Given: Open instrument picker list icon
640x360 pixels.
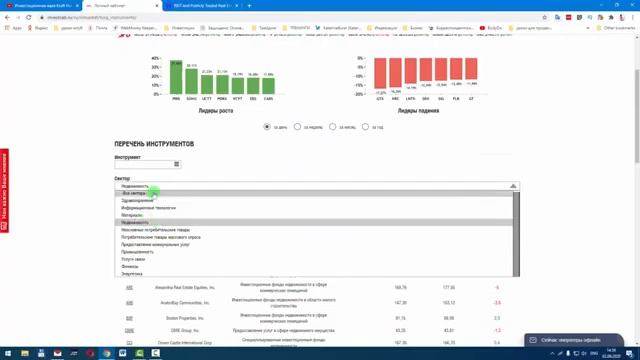Looking at the screenshot, I should (x=176, y=164).
